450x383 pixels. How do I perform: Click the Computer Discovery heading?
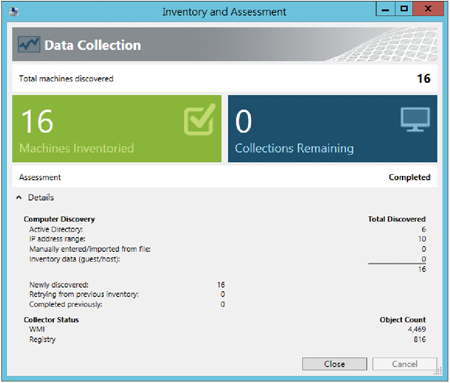(59, 219)
